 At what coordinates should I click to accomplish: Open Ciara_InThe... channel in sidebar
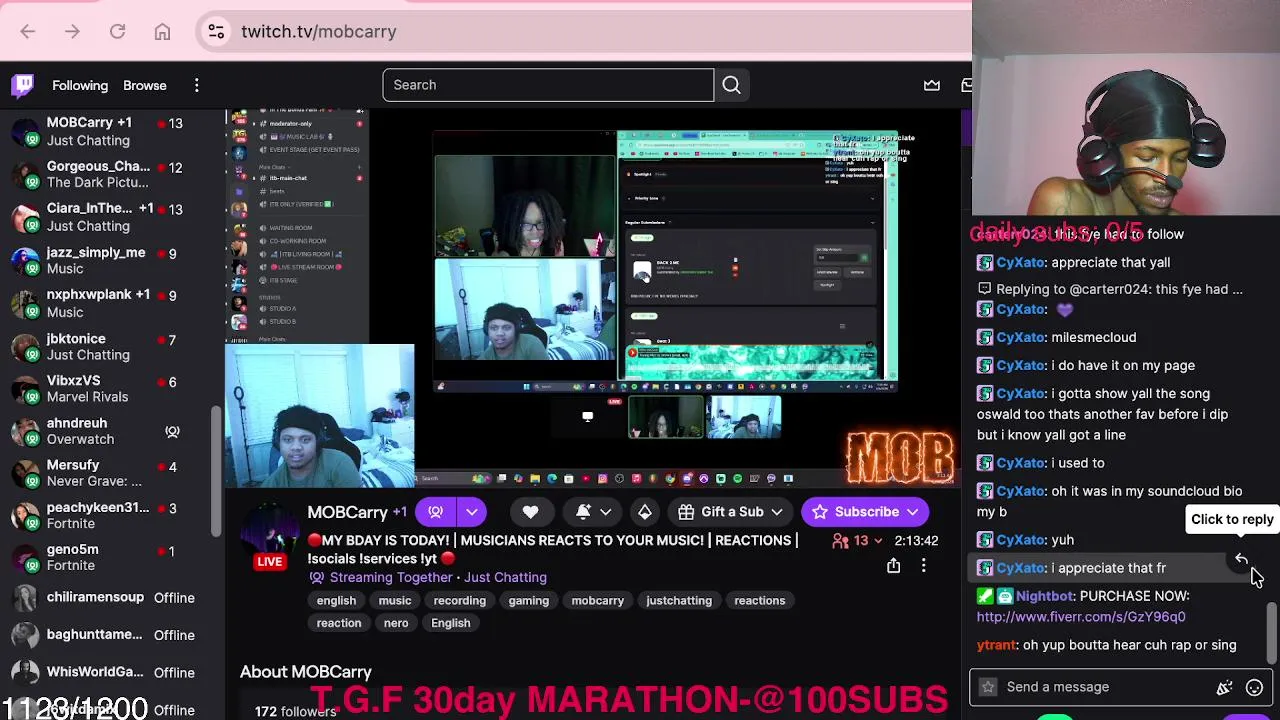110,217
